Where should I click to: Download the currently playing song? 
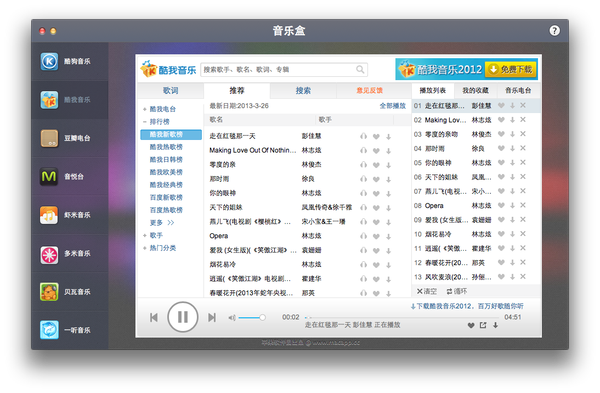496,325
